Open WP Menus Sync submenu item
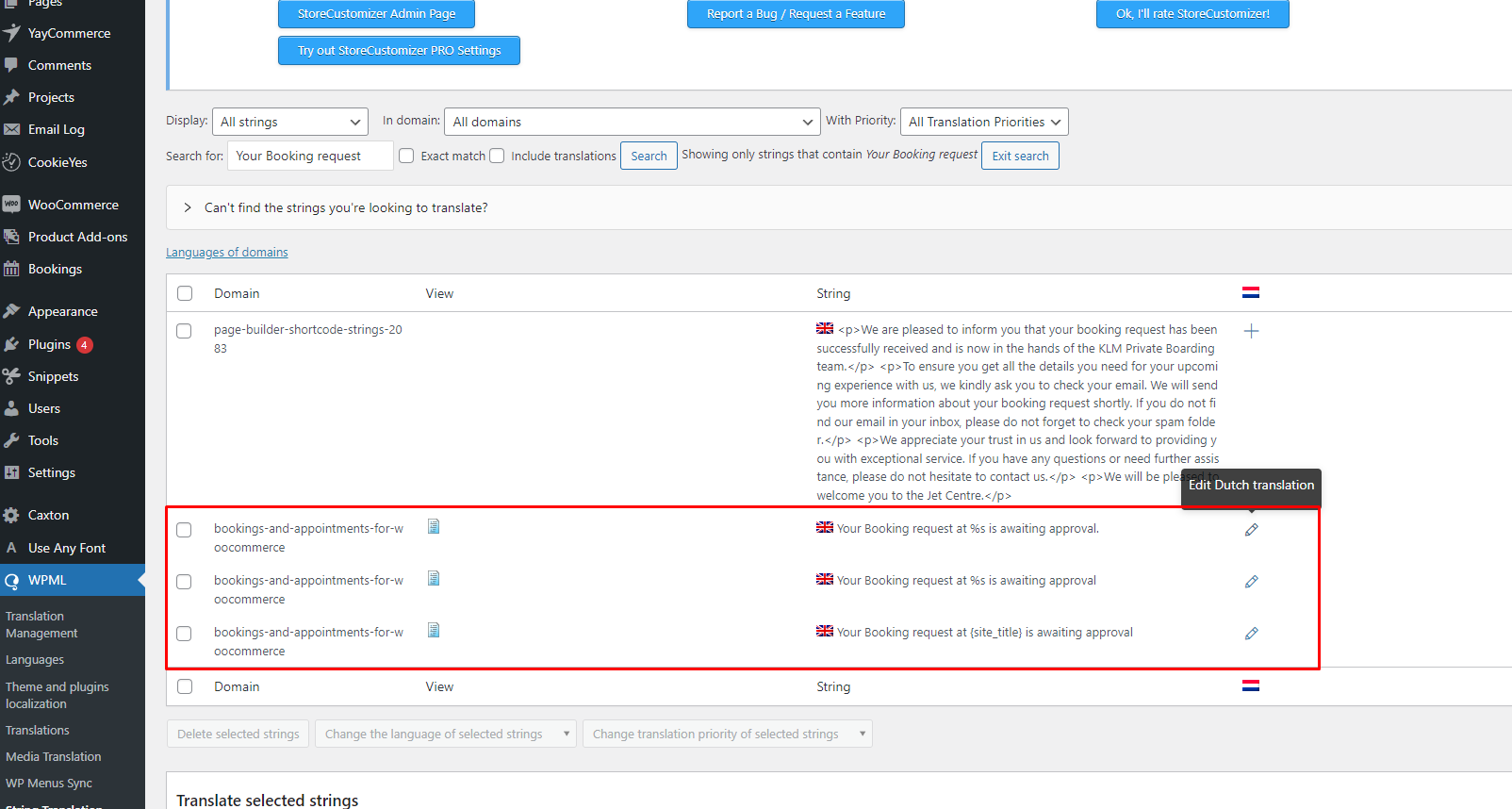1512x809 pixels. pyautogui.click(x=49, y=784)
